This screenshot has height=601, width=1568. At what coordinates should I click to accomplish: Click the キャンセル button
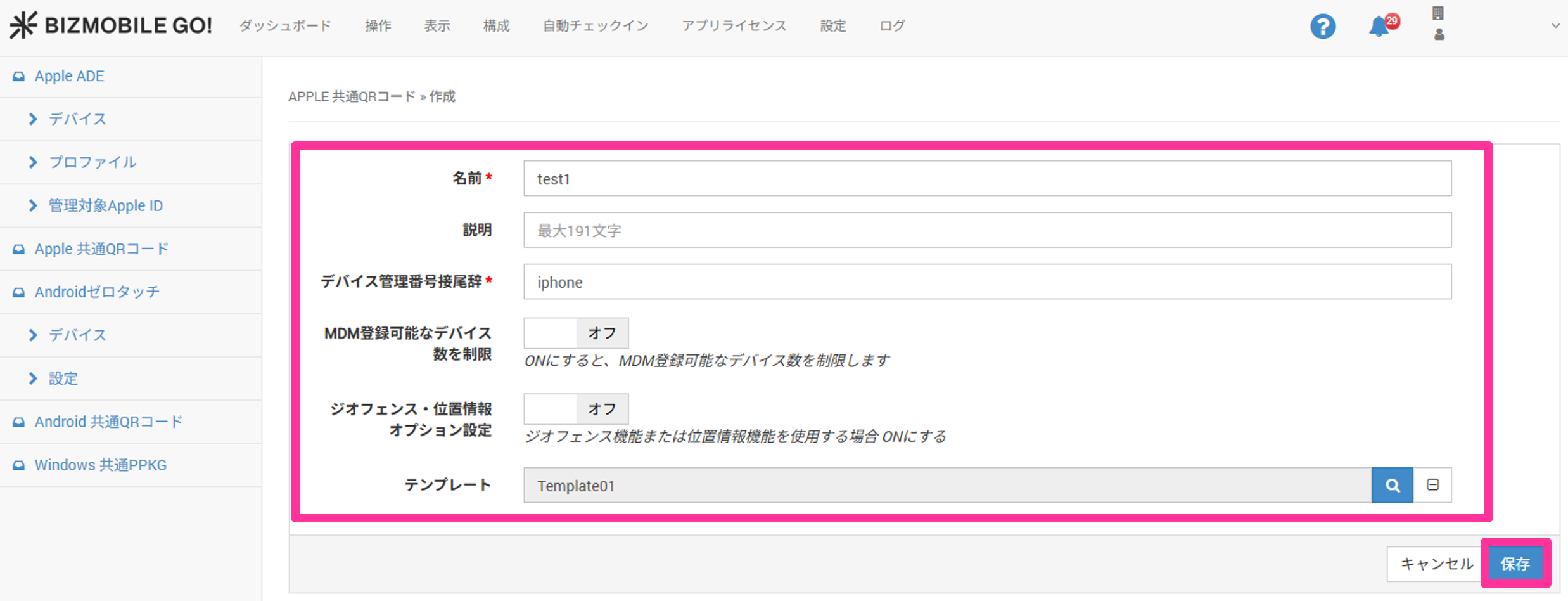click(x=1436, y=564)
